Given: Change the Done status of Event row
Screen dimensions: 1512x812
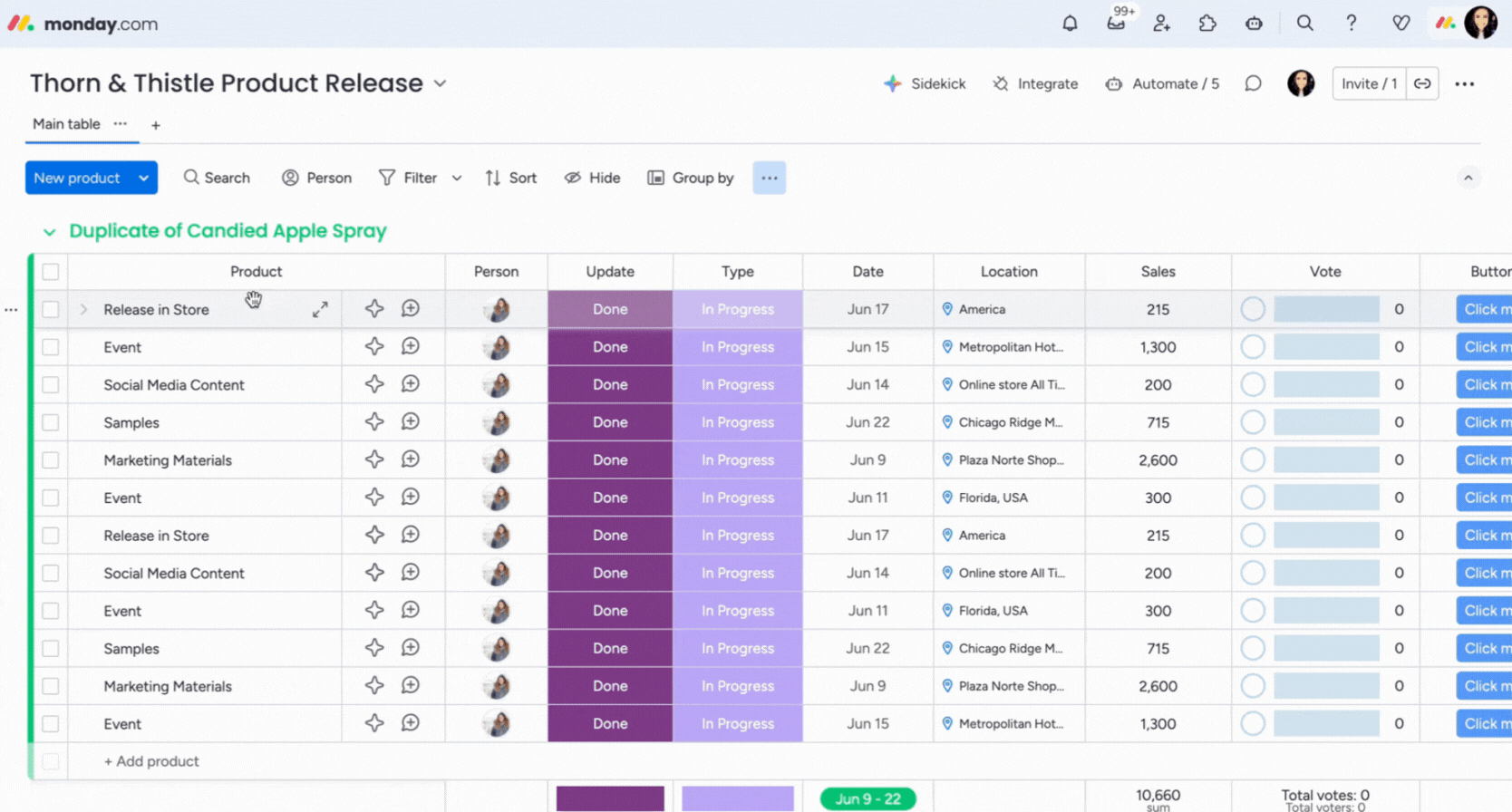Looking at the screenshot, I should click(x=610, y=347).
